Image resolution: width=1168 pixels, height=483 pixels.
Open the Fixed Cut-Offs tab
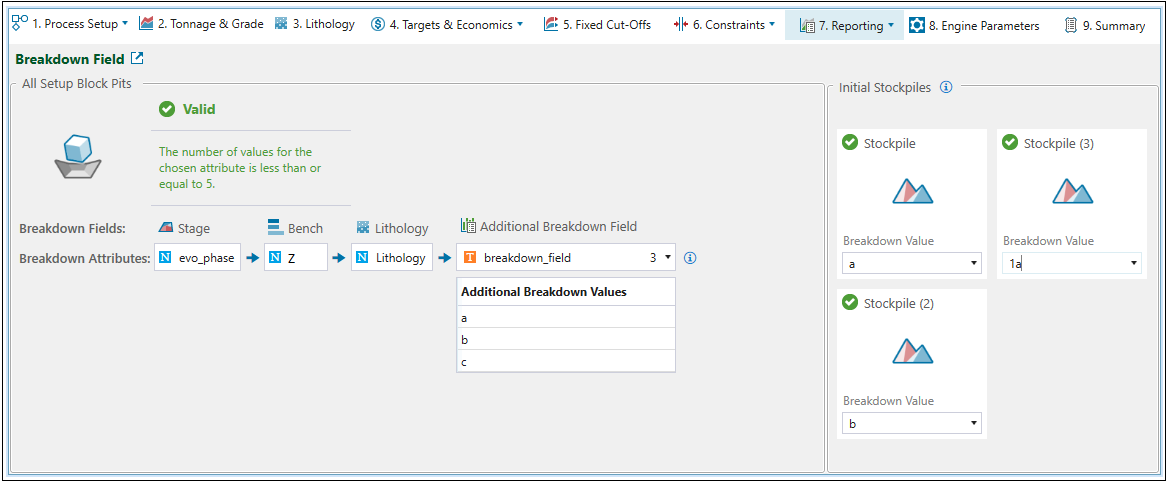[x=597, y=24]
